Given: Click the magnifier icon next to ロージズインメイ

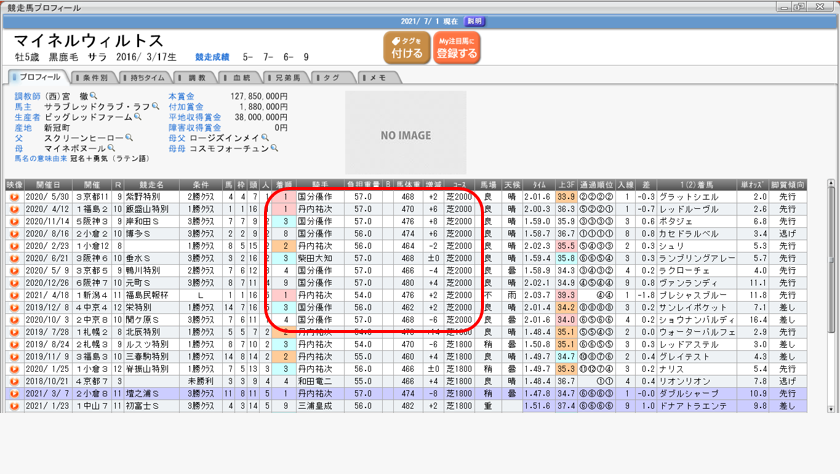Looking at the screenshot, I should 265,138.
